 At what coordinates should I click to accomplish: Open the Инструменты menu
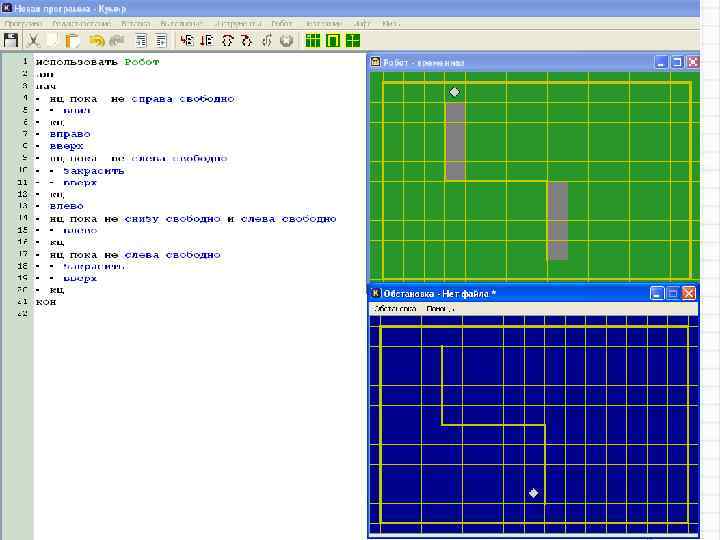[238, 23]
